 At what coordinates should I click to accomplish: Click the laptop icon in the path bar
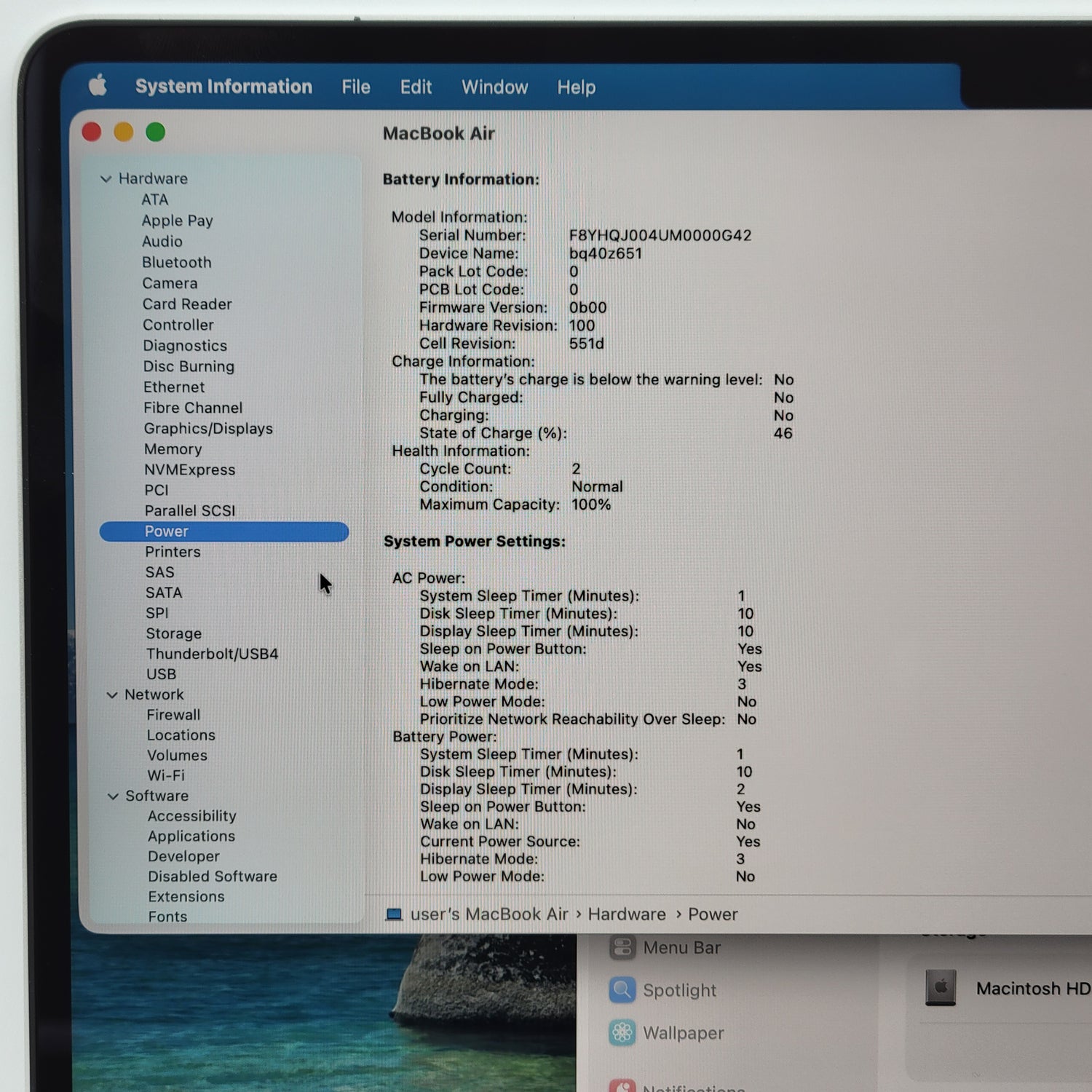tap(394, 914)
